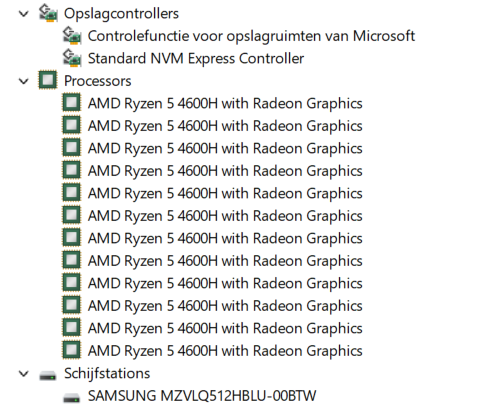
Task: Select the SAMSUNG MZVLQ512HBLU-00BTW drive
Action: coord(202,396)
